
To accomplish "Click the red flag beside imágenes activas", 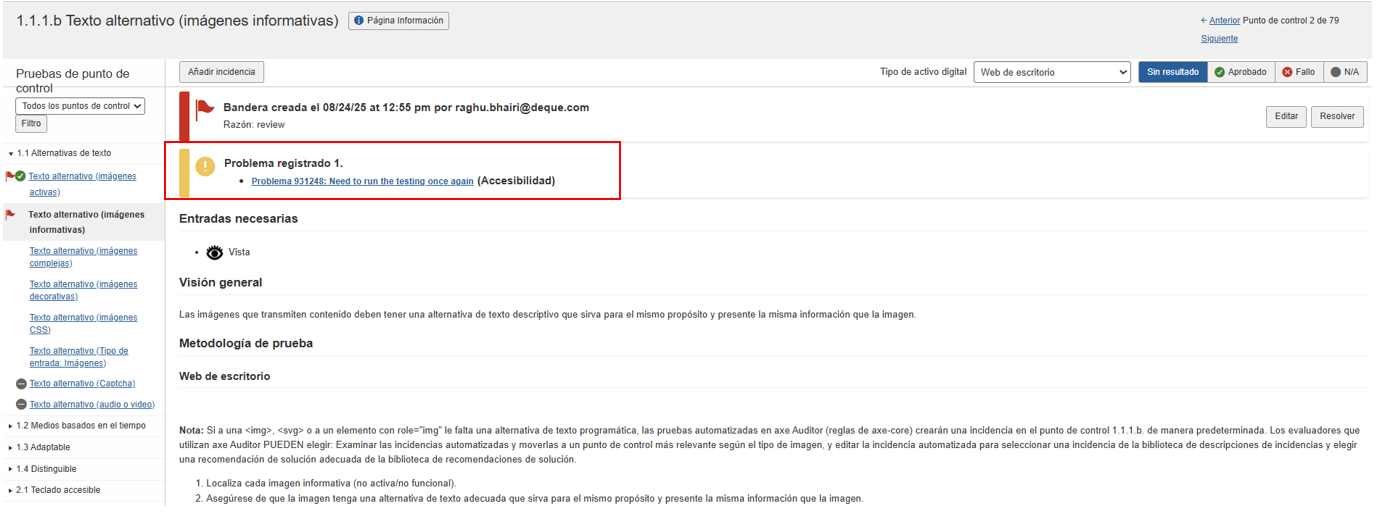I will [10, 176].
